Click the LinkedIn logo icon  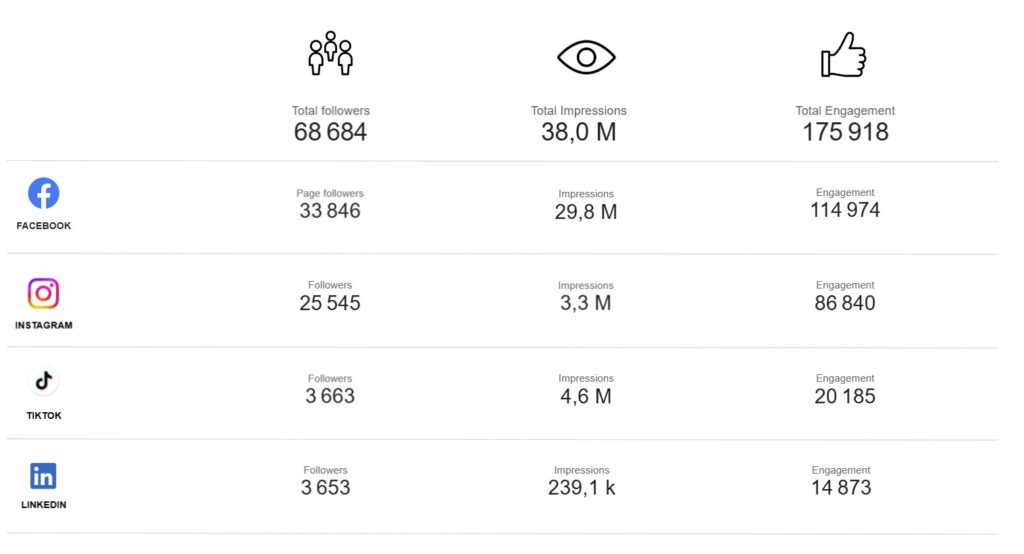click(43, 476)
